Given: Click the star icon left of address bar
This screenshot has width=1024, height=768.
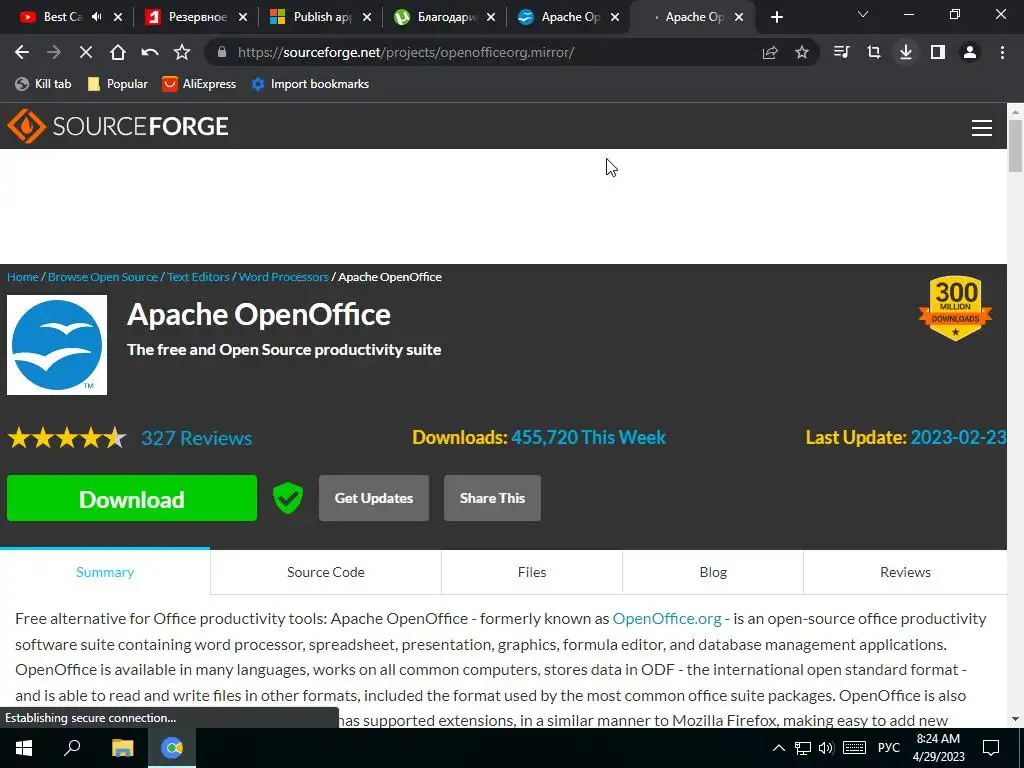Looking at the screenshot, I should (182, 52).
